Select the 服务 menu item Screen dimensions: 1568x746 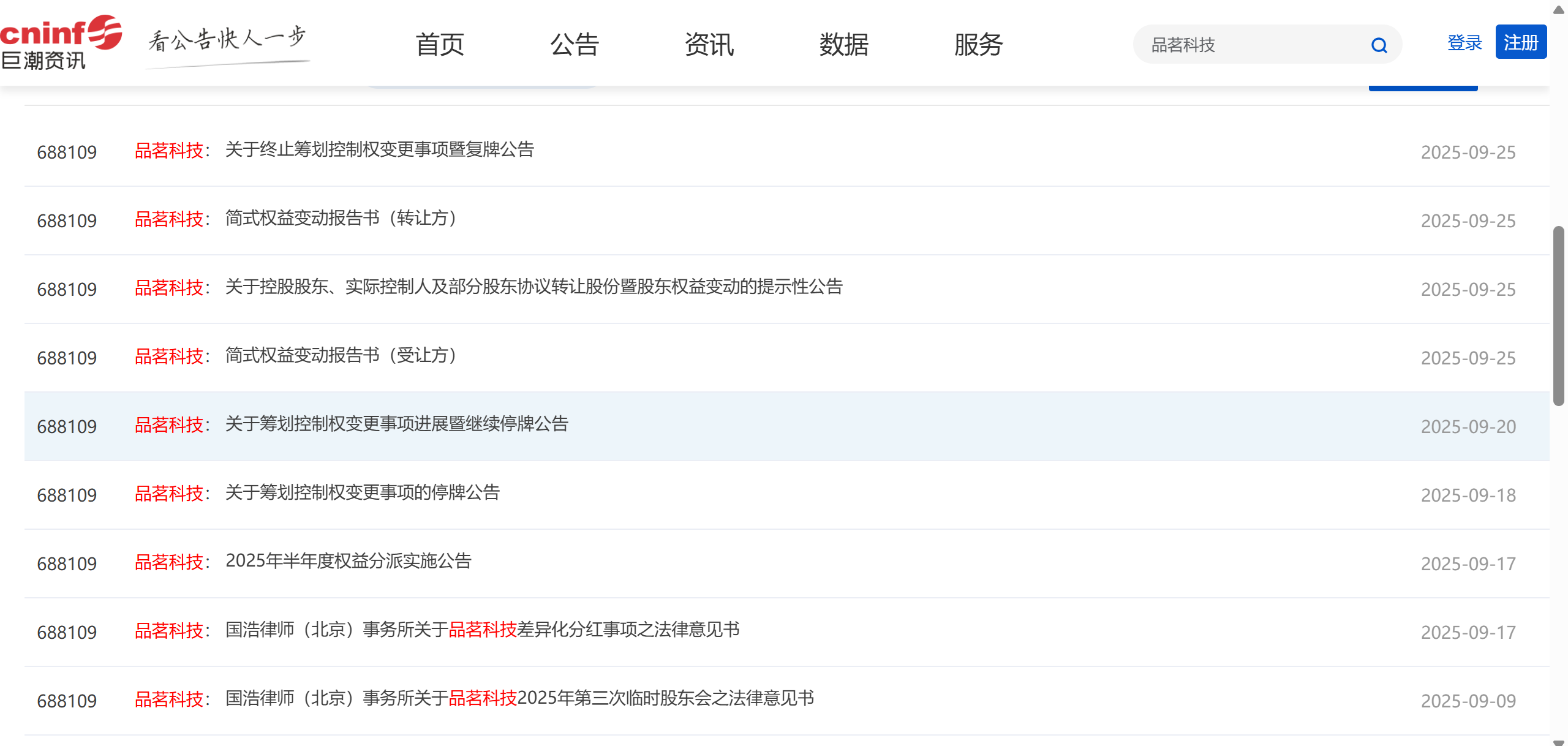(x=978, y=45)
